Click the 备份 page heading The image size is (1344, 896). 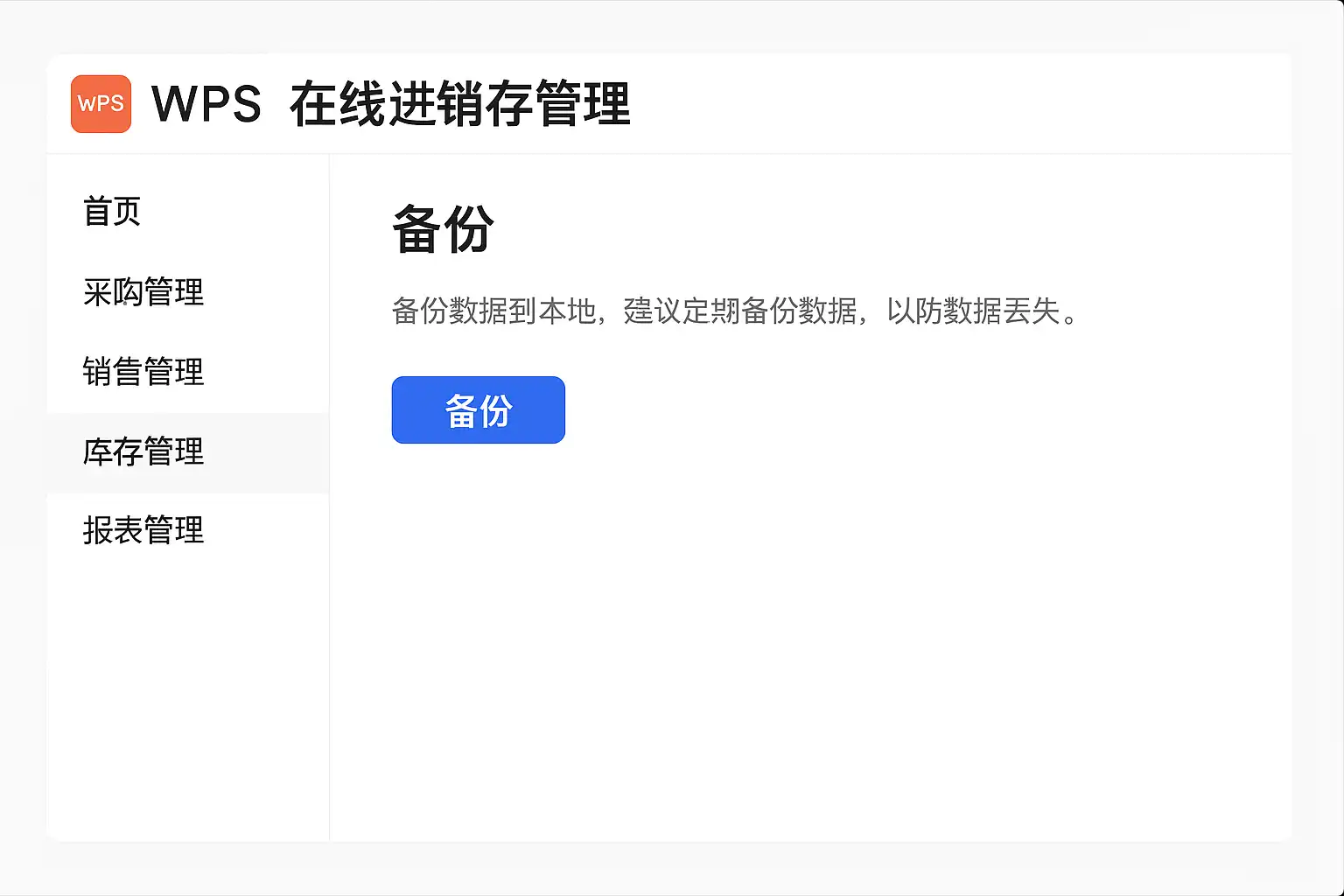coord(443,229)
